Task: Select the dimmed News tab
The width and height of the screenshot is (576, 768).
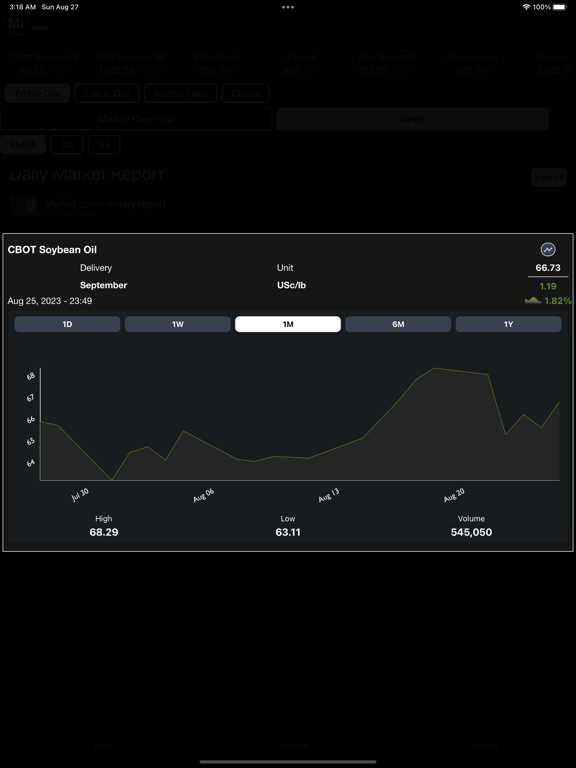Action: point(412,119)
